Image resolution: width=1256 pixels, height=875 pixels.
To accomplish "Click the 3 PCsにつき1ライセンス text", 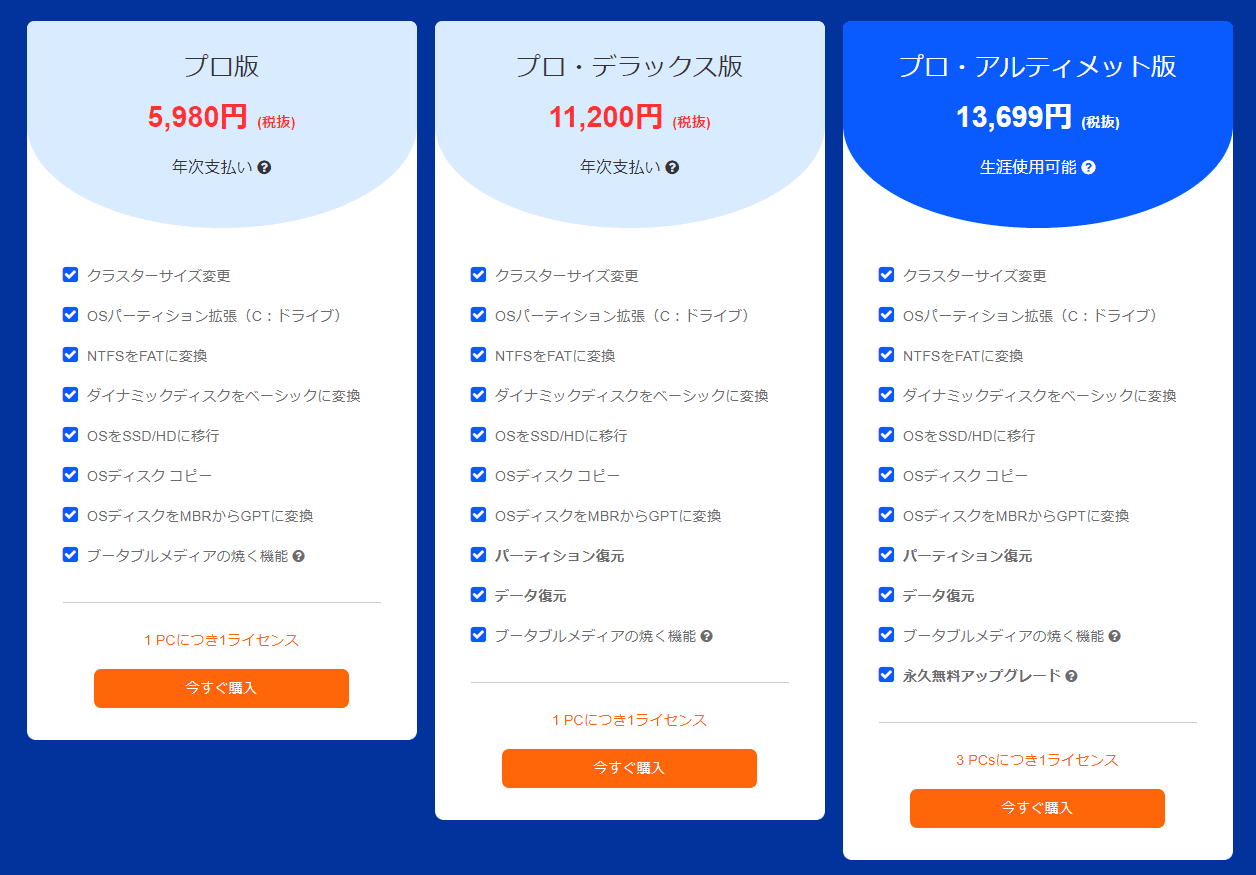I will (x=1037, y=760).
